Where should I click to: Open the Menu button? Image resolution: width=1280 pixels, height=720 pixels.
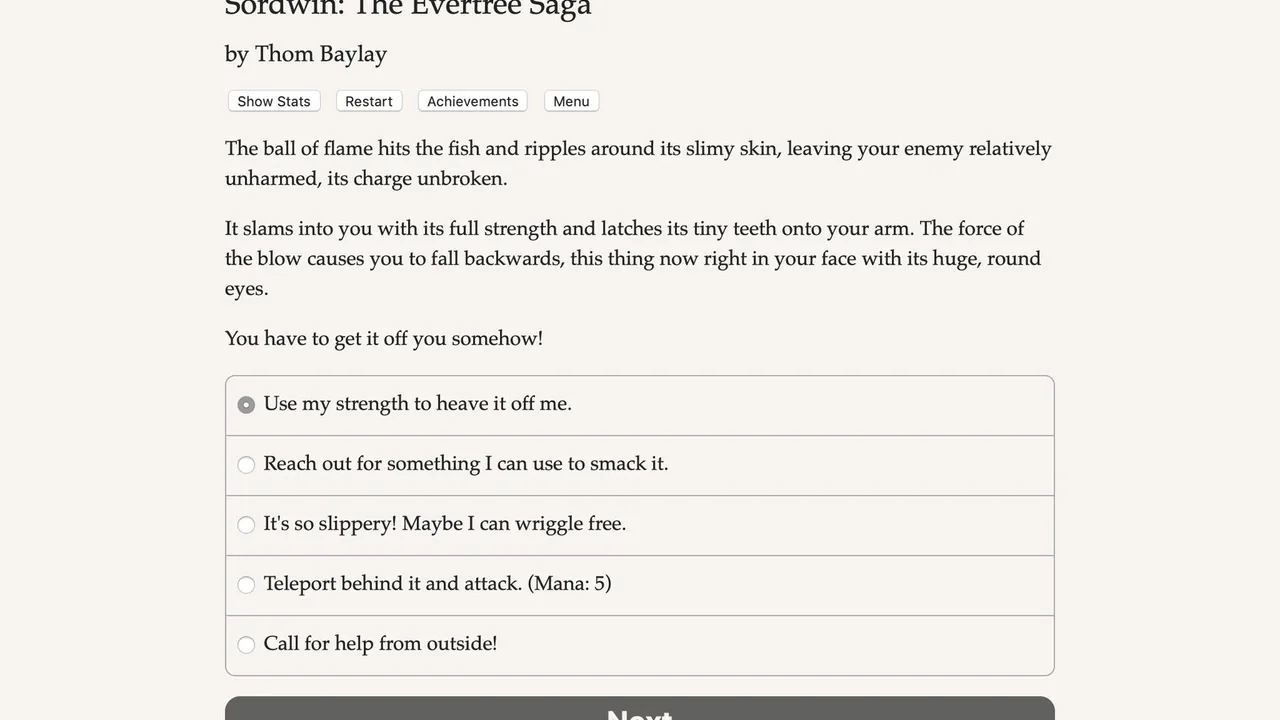(x=571, y=101)
